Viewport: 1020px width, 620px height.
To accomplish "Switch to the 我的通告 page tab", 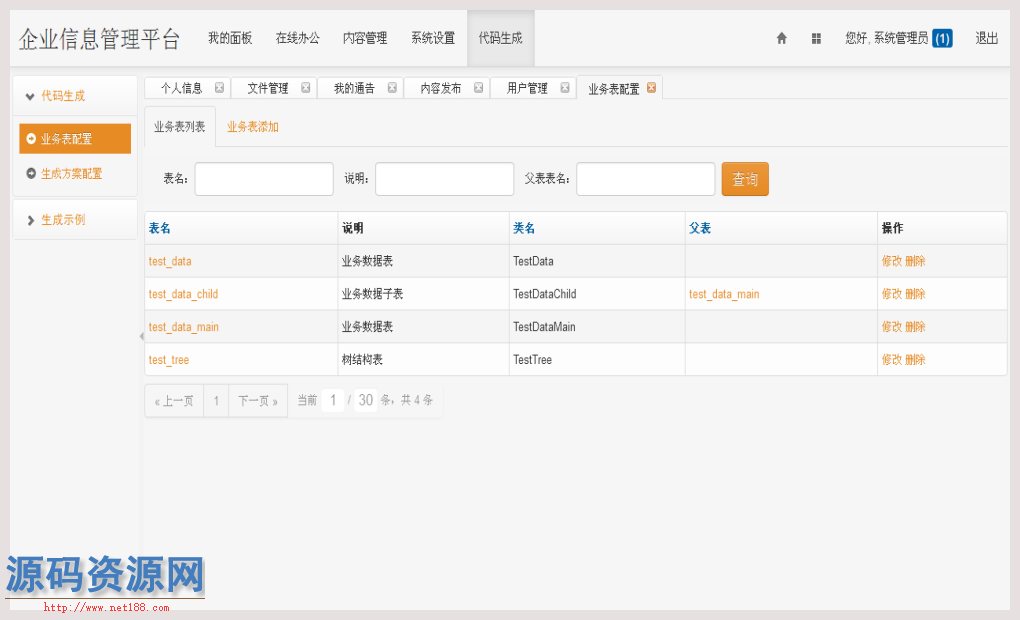I will coord(355,88).
